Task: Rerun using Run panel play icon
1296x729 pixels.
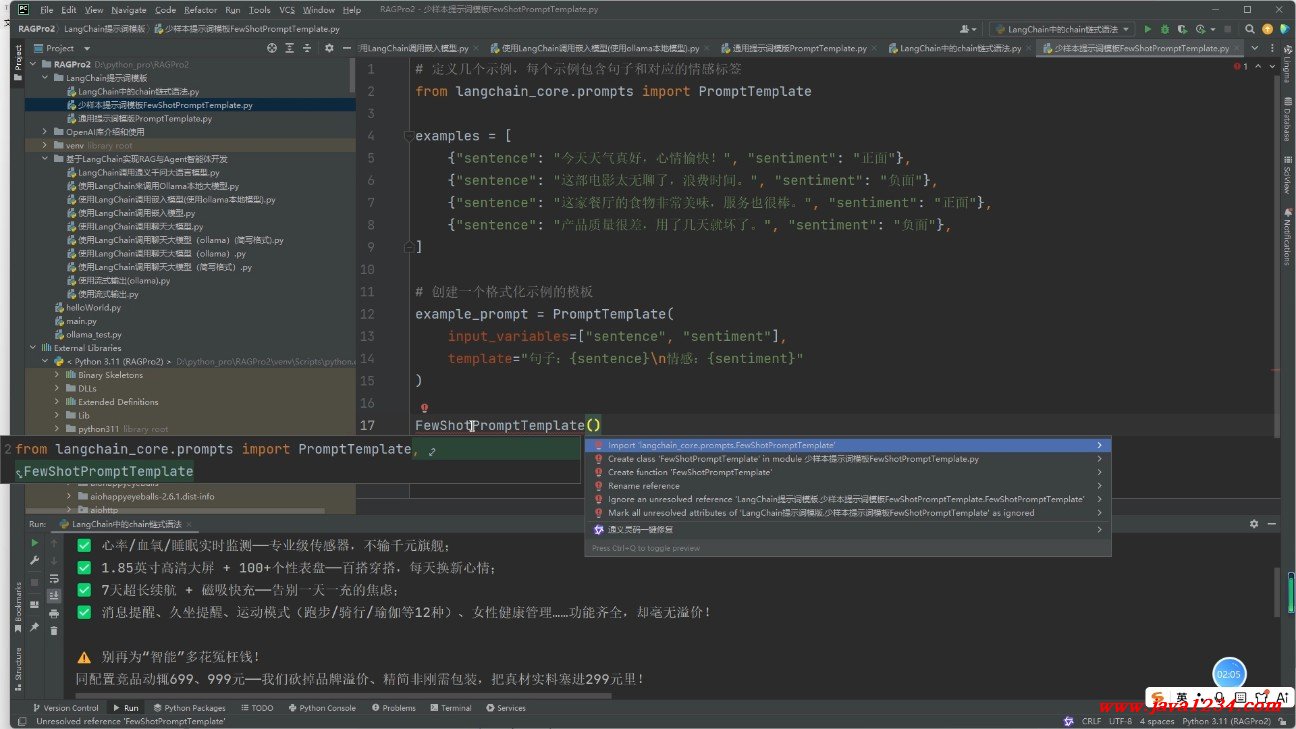Action: [34, 543]
